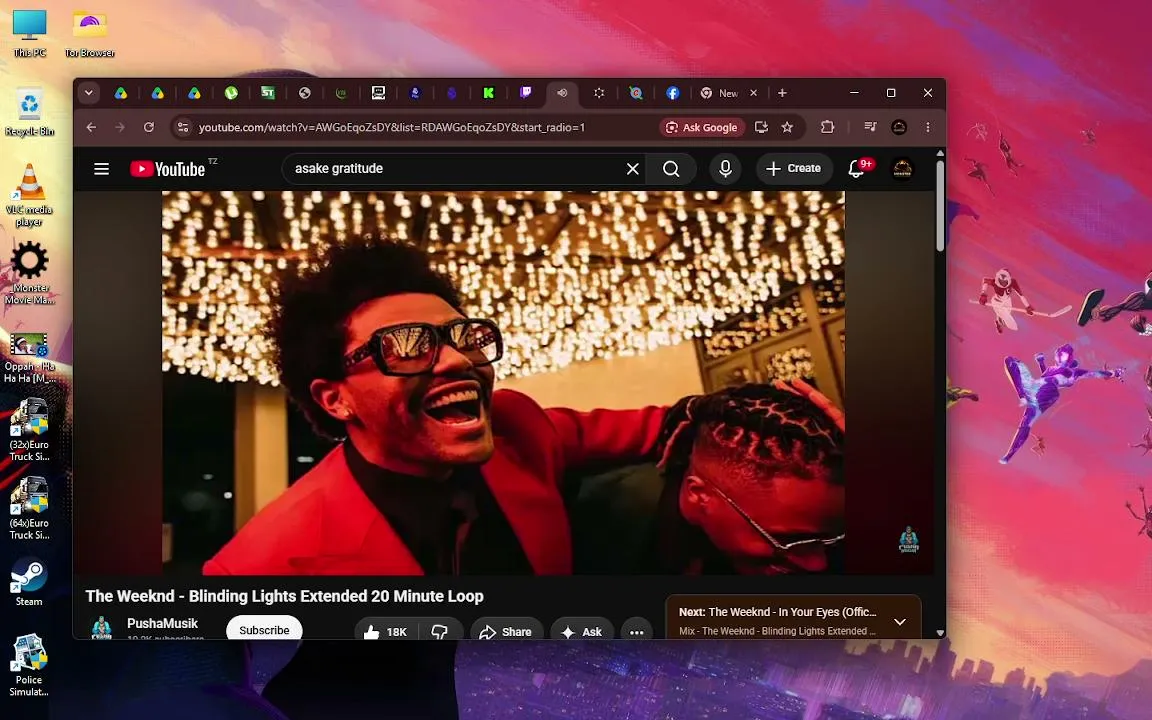1152x720 pixels.
Task: Start voice search with microphone
Action: click(x=725, y=169)
